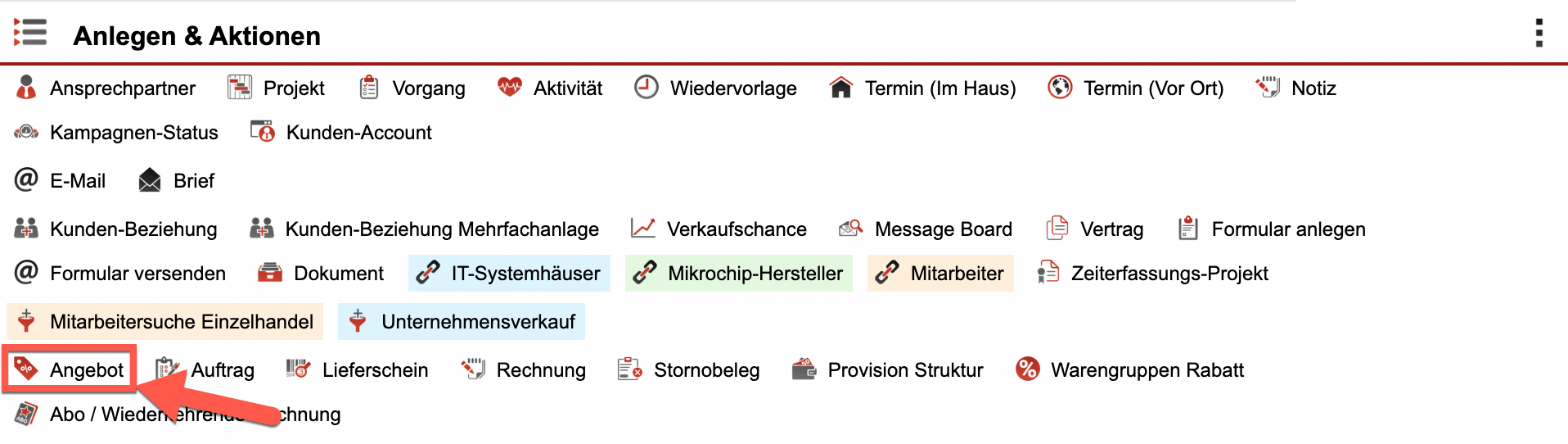Select the IT-Systemhäuser link entry
Screen dimensions: 1568x444
[525, 274]
